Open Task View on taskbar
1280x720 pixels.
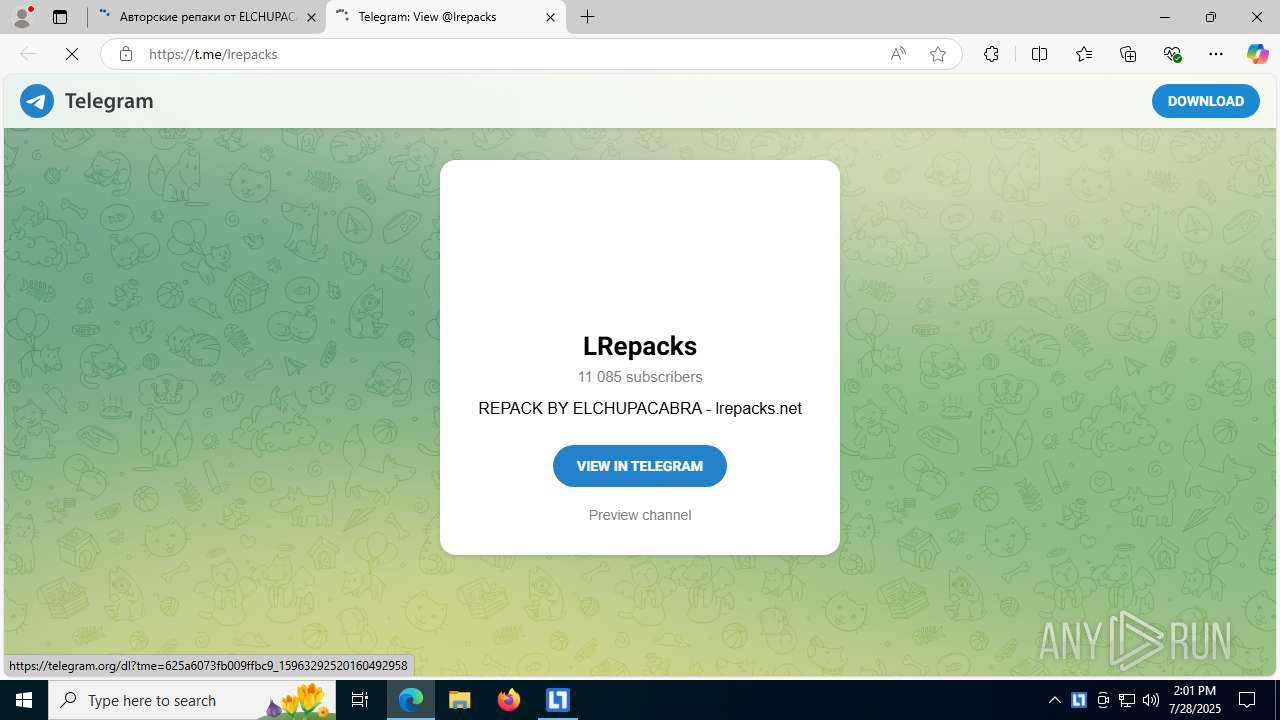[361, 700]
